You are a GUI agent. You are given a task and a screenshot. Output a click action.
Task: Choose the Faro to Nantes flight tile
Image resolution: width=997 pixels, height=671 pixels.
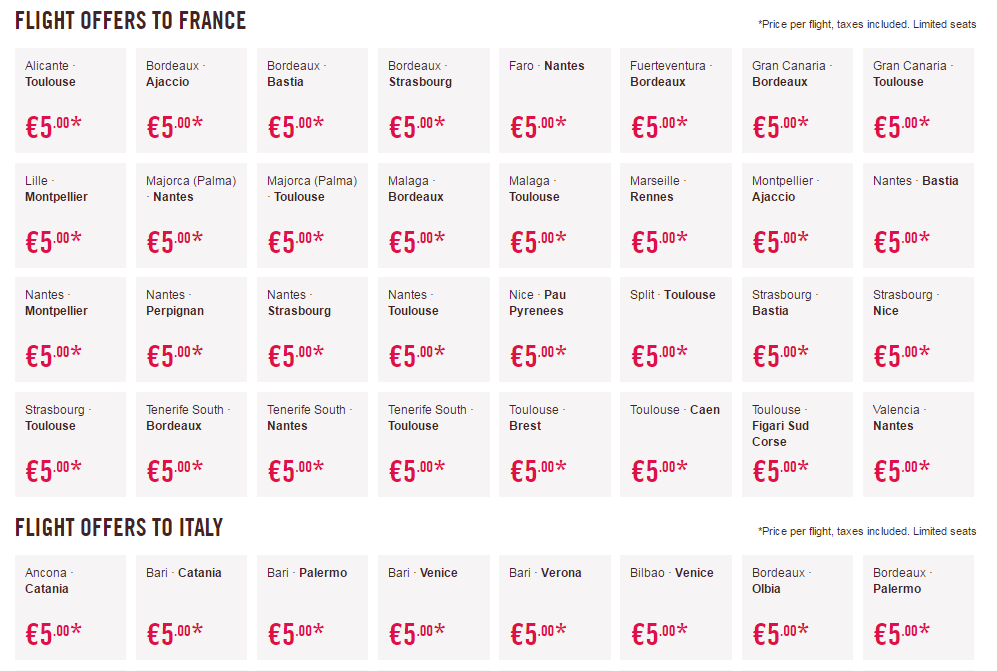point(554,100)
